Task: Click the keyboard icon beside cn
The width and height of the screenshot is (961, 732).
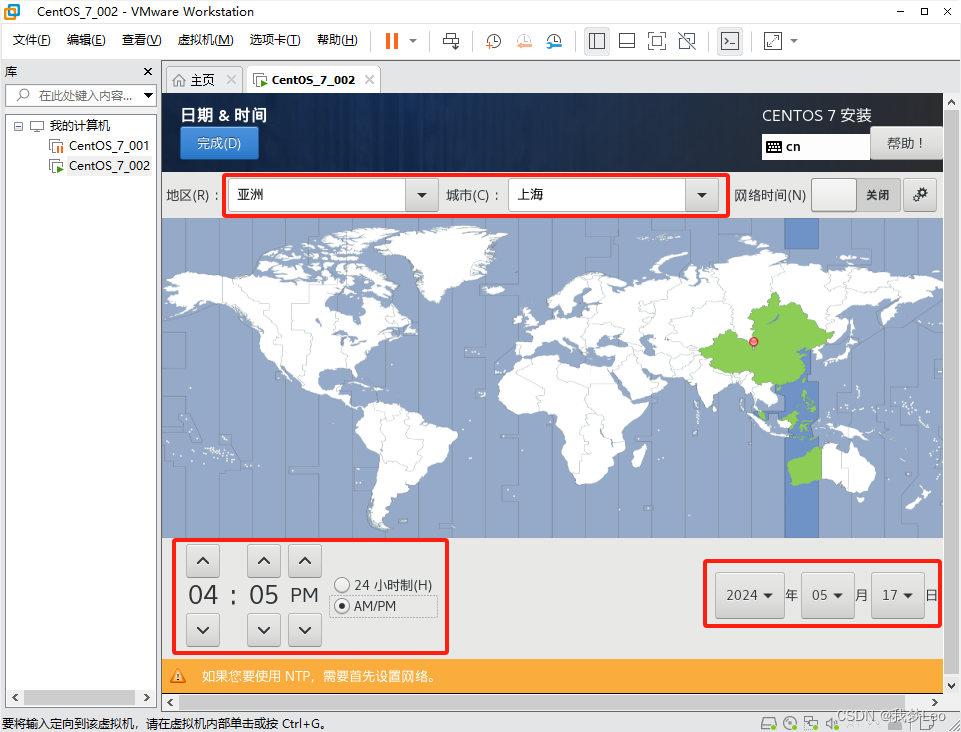Action: (x=774, y=147)
